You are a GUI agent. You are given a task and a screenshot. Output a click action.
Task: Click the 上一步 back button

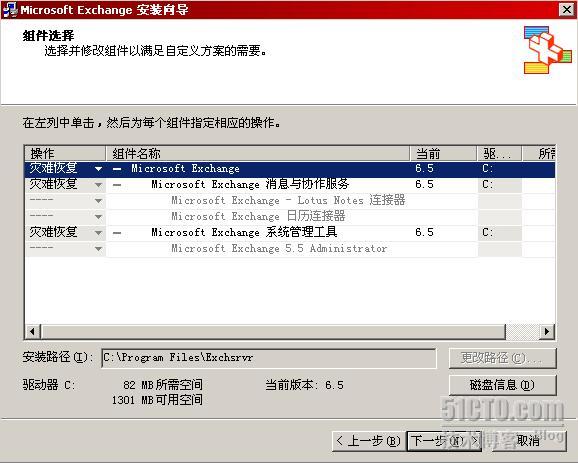point(369,441)
